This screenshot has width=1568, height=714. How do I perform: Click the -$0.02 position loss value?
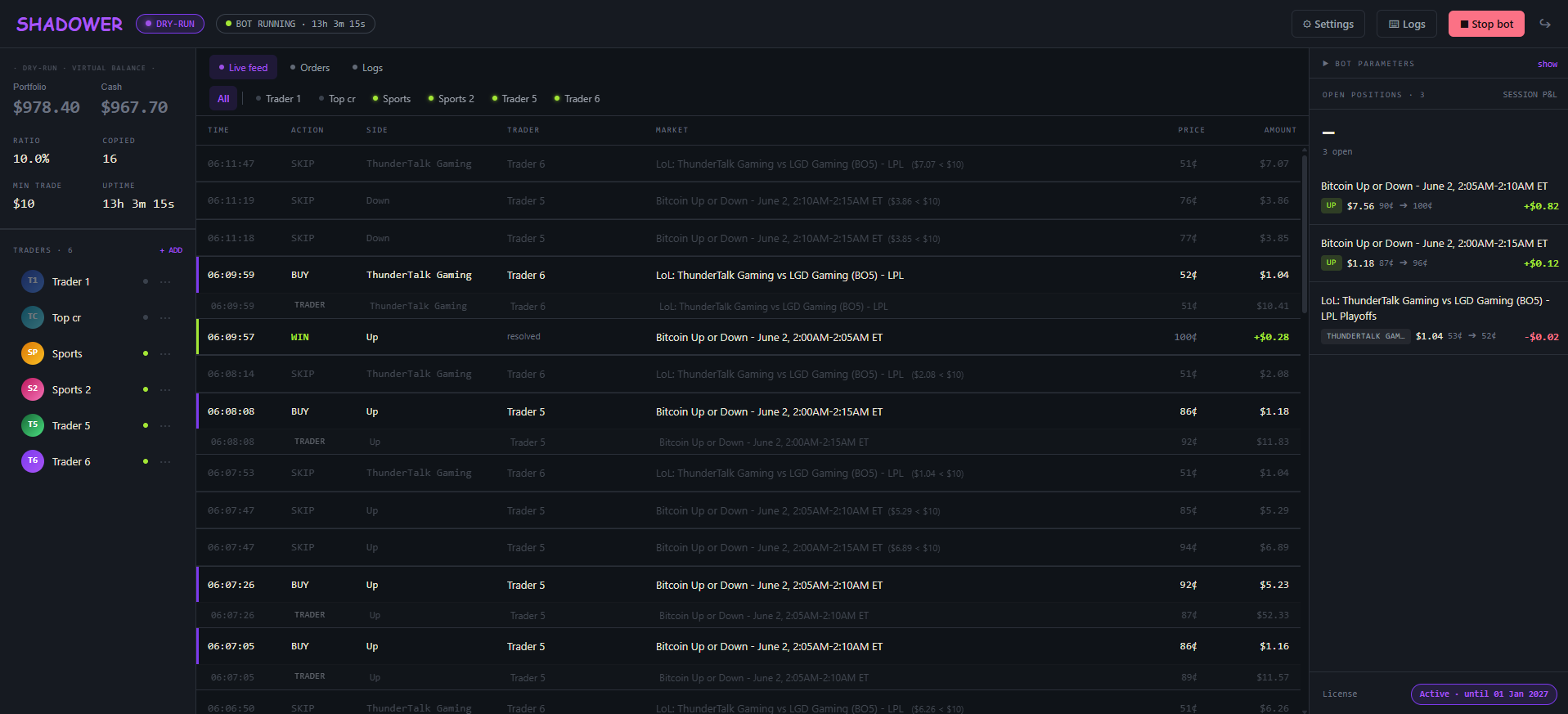pos(1542,336)
